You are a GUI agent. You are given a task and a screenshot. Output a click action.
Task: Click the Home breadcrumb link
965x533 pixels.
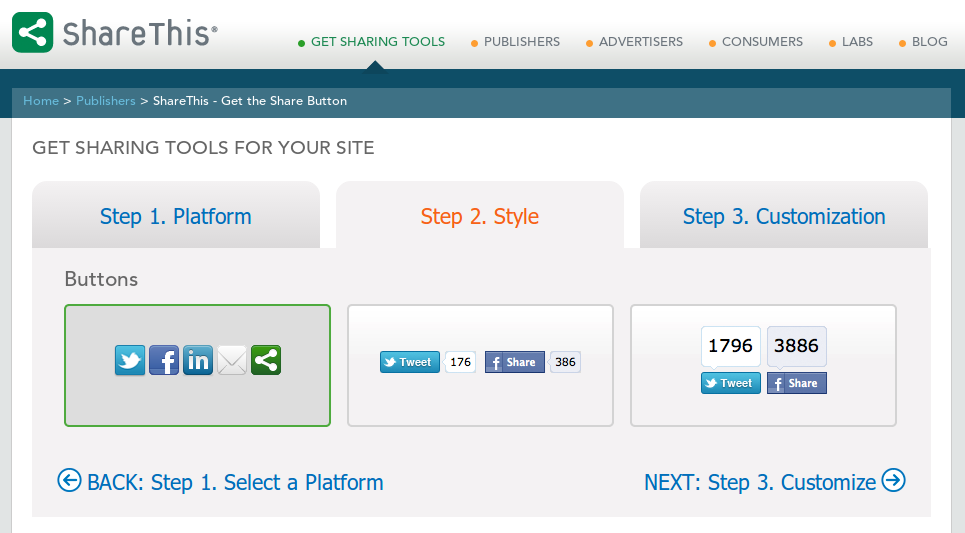coord(41,101)
